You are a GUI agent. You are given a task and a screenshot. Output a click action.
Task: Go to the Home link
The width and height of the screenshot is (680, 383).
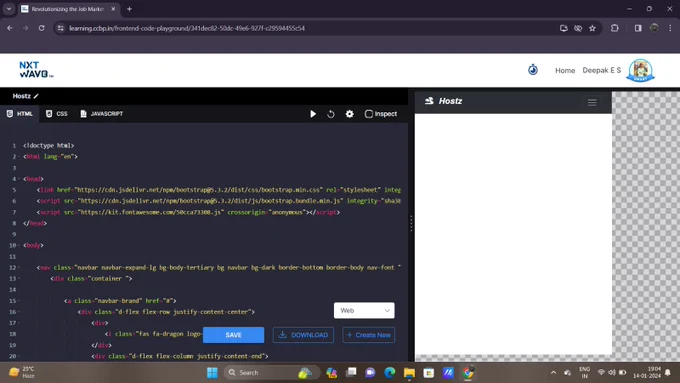[565, 70]
